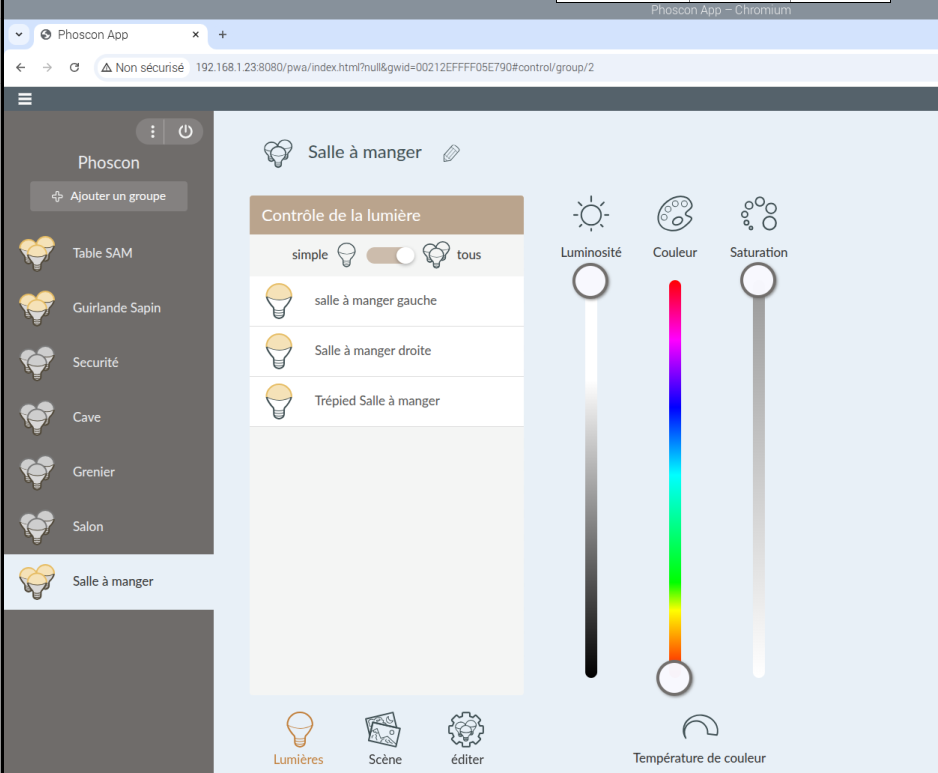Click bulb icon of Salle à manger droite
938x773 pixels.
point(279,351)
